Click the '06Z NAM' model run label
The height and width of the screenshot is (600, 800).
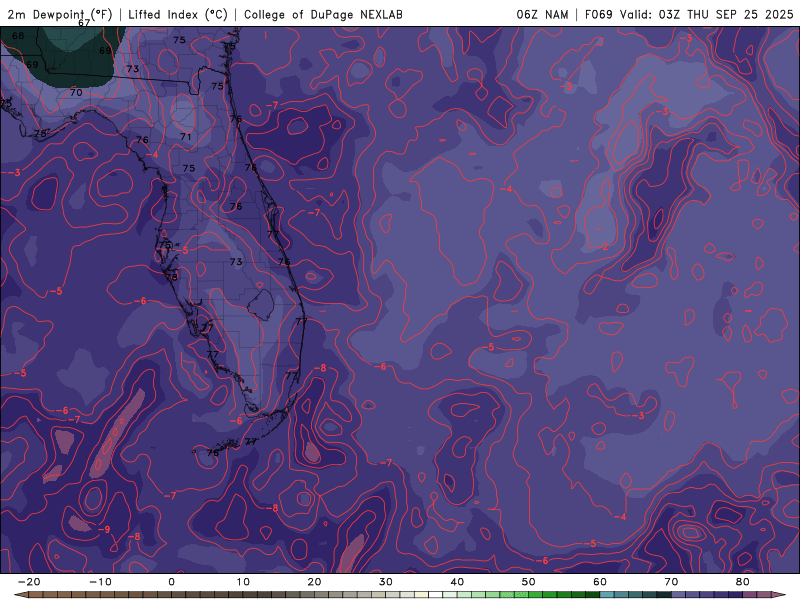click(542, 14)
